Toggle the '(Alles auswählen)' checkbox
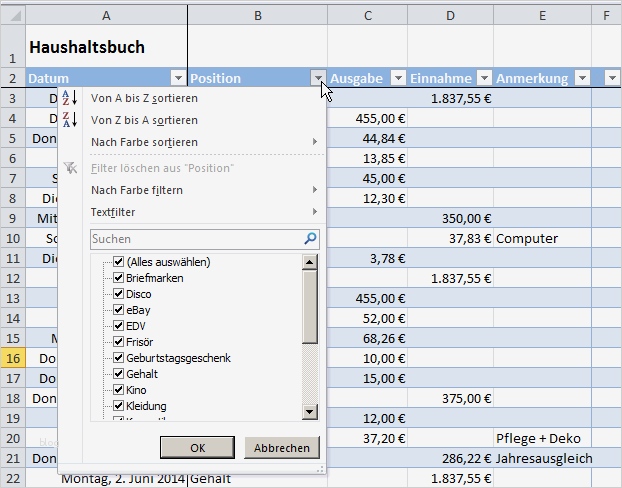 pos(118,261)
